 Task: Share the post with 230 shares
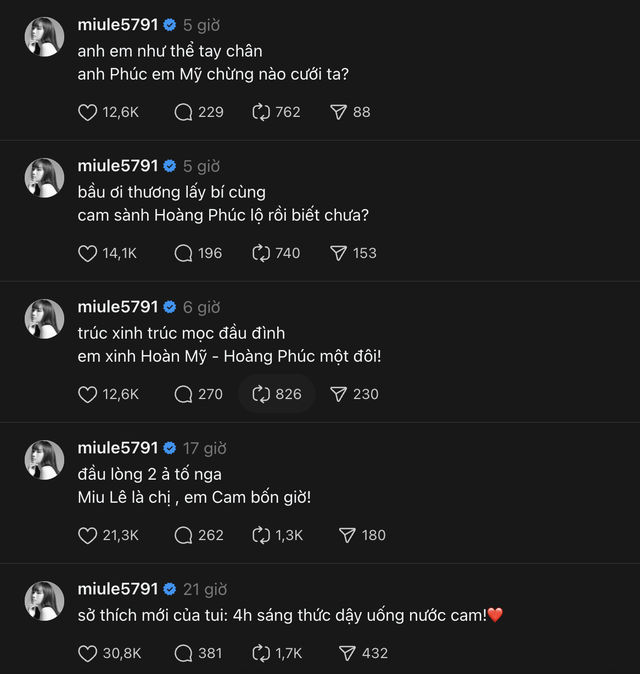[338, 394]
